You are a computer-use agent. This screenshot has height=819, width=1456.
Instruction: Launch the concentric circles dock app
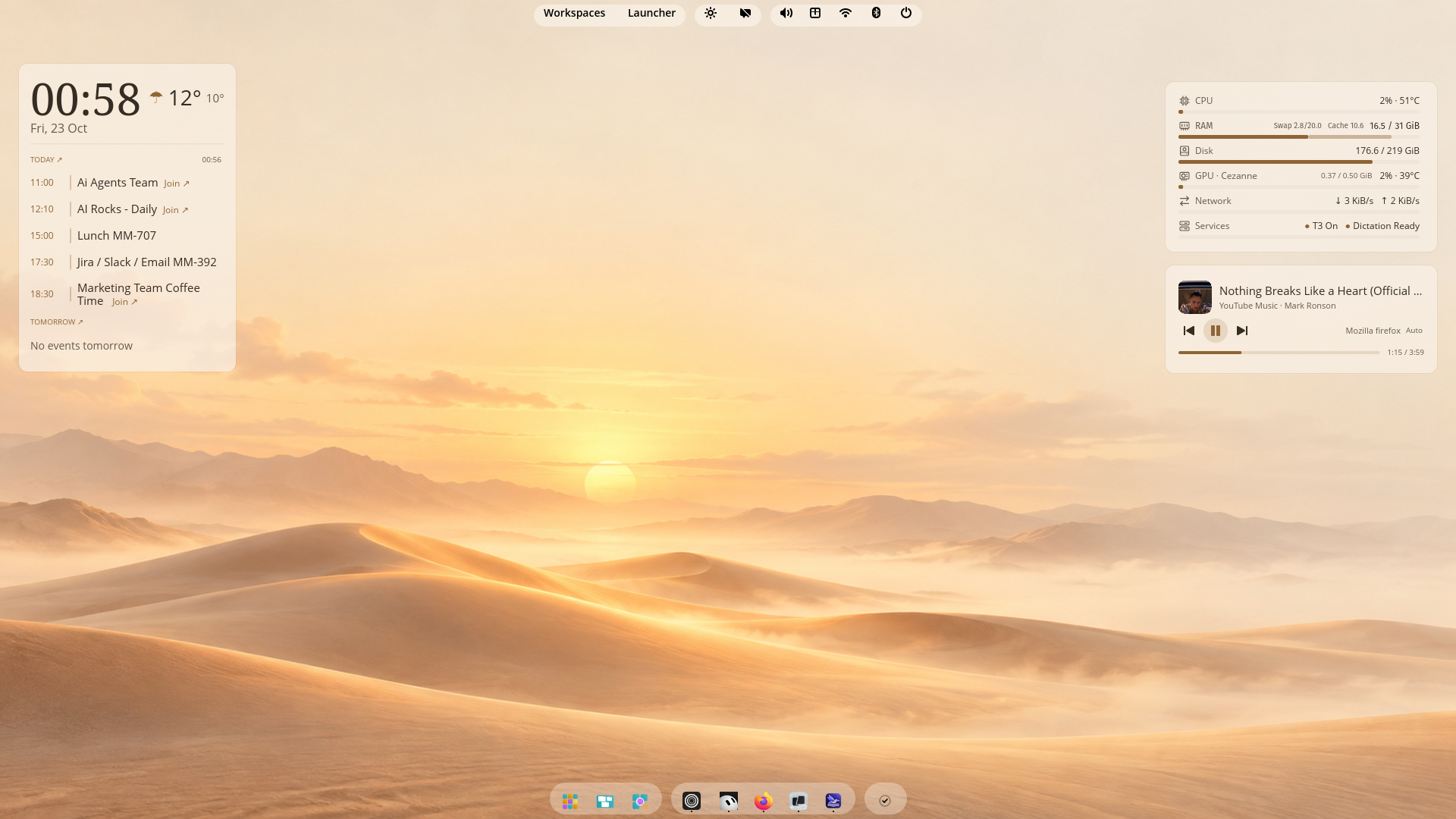pyautogui.click(x=692, y=800)
